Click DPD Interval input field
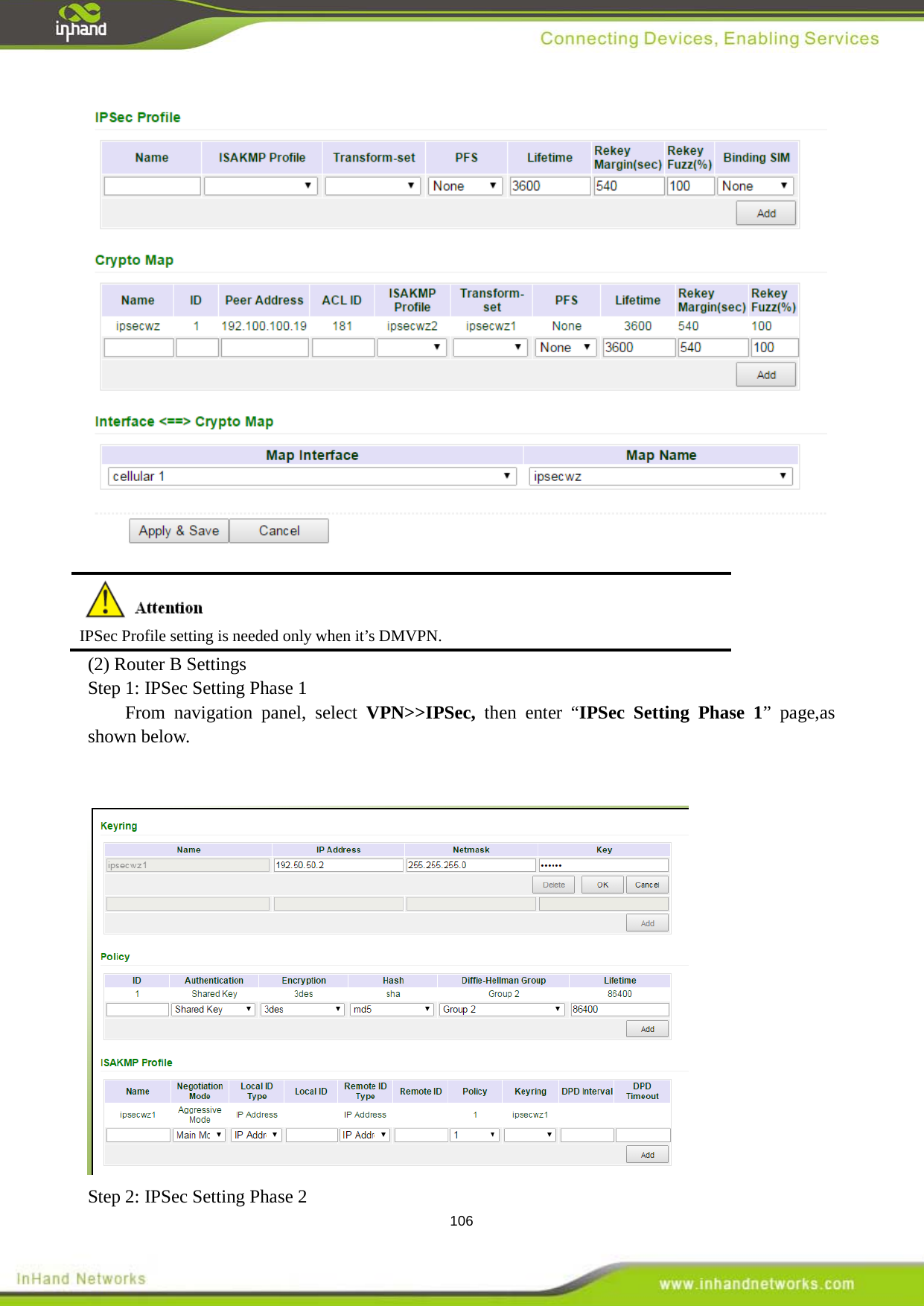924x1306 pixels. 587,1135
